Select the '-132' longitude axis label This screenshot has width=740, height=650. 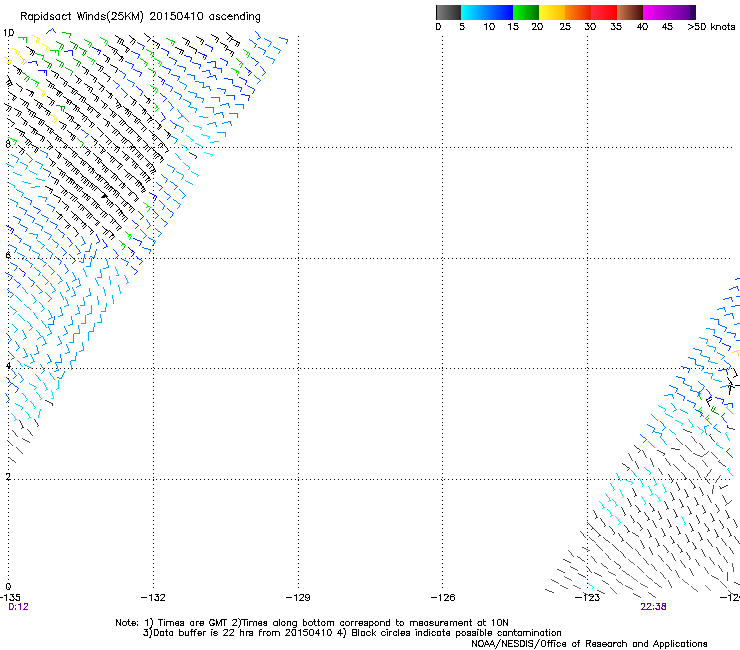(x=153, y=598)
